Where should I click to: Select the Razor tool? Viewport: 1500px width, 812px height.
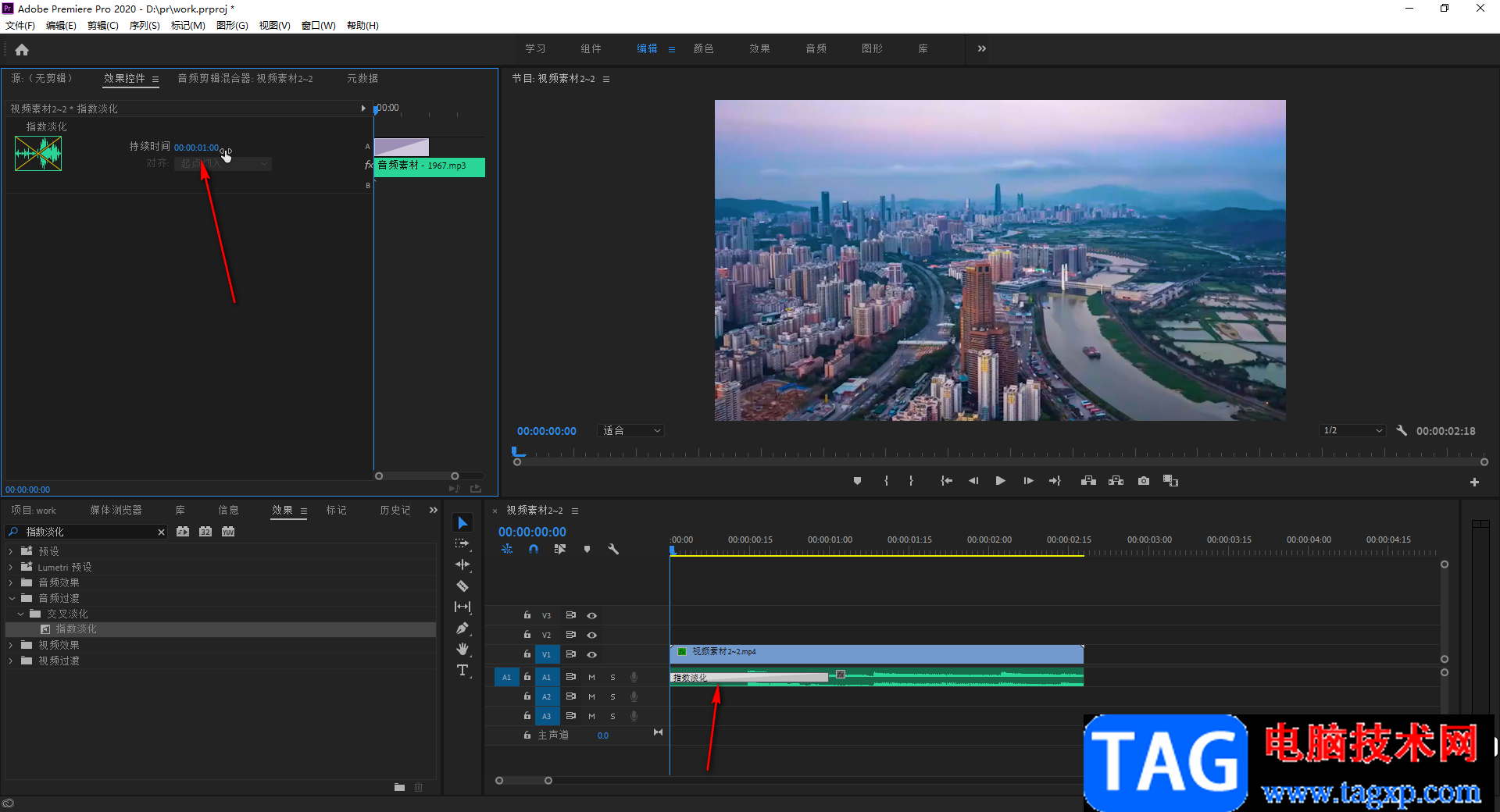point(462,586)
